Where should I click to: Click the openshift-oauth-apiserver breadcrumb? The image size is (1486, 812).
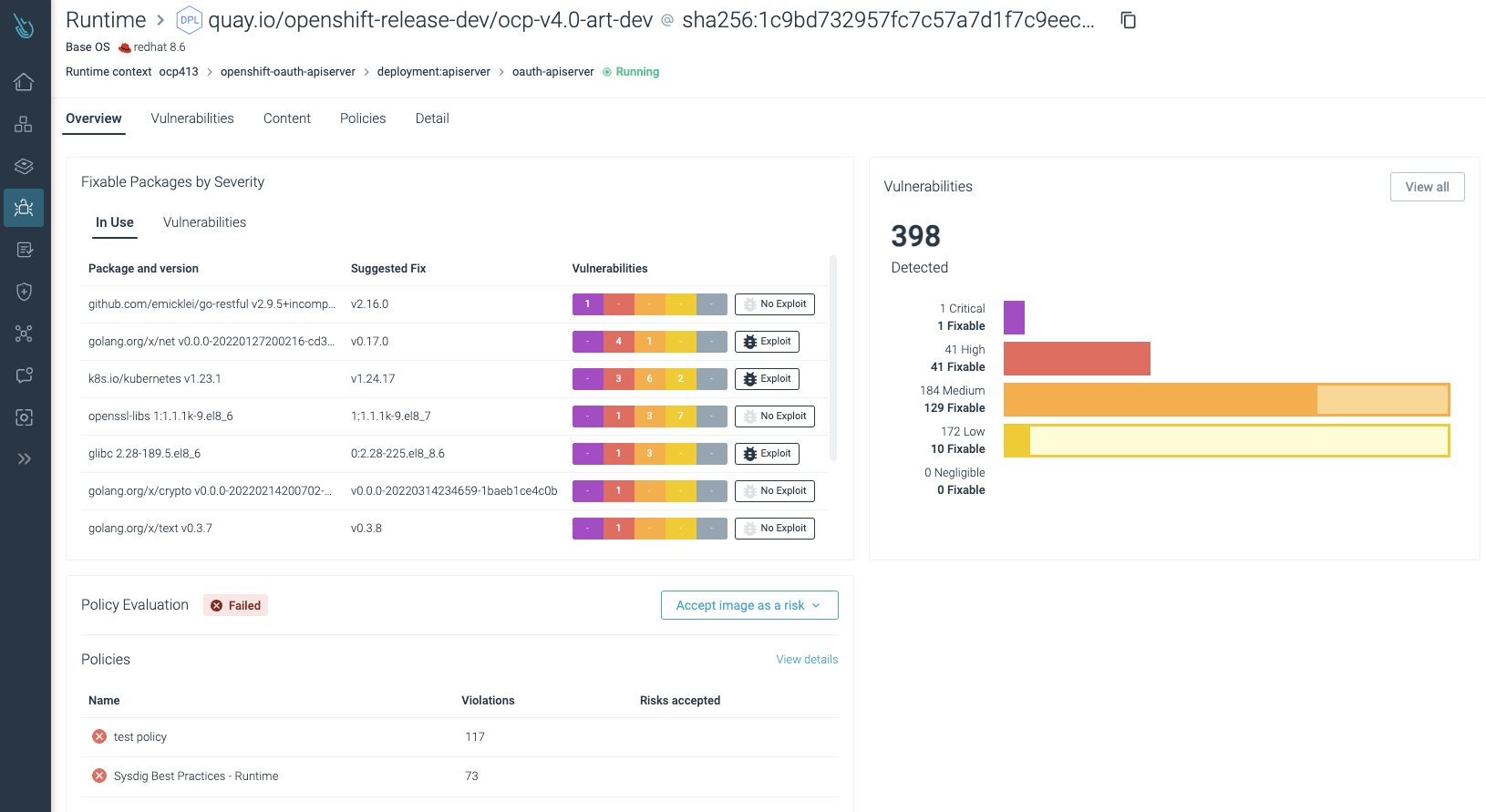coord(288,72)
